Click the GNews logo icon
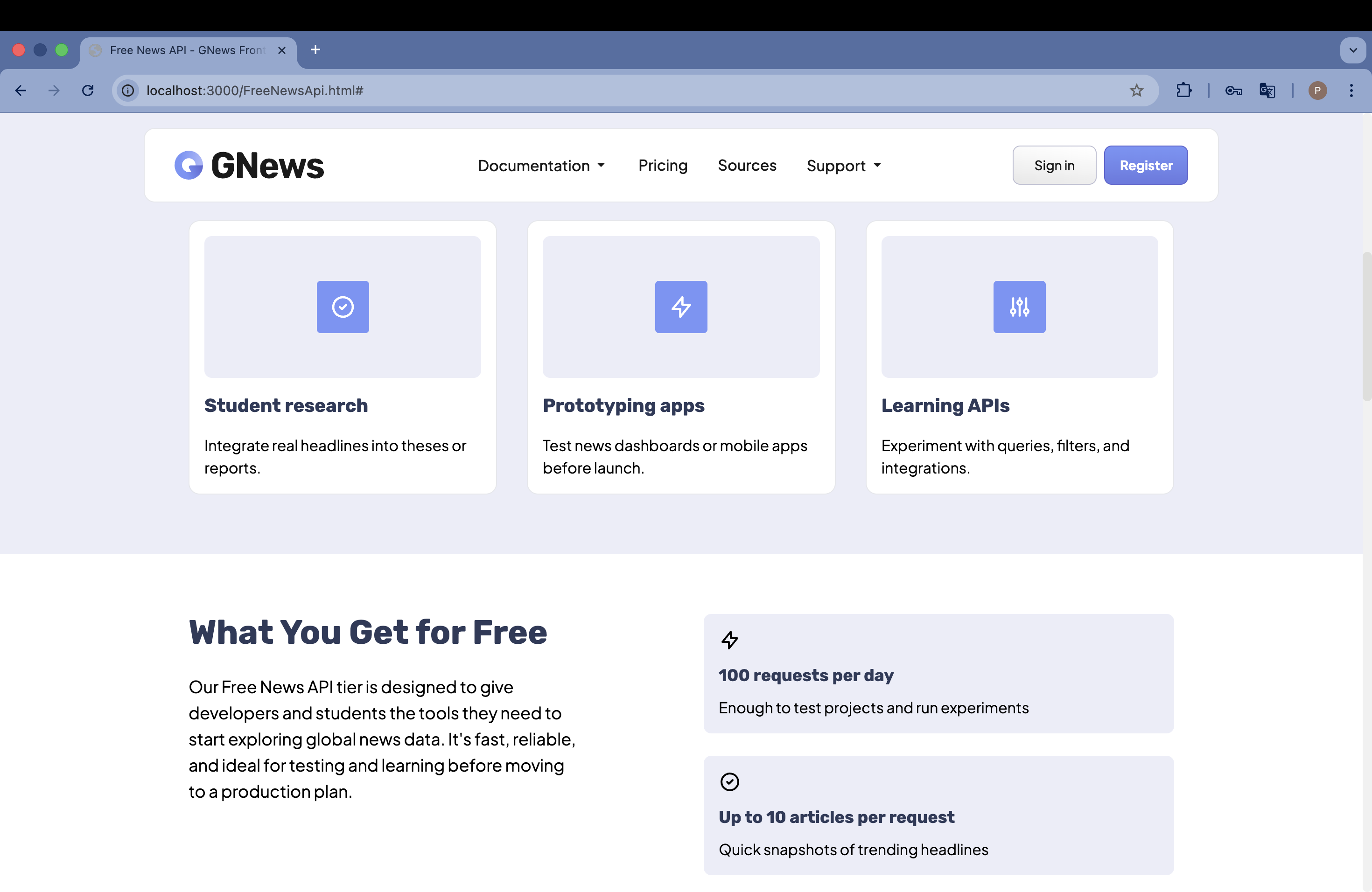Screen dimensions: 1372x892 [x=189, y=165]
